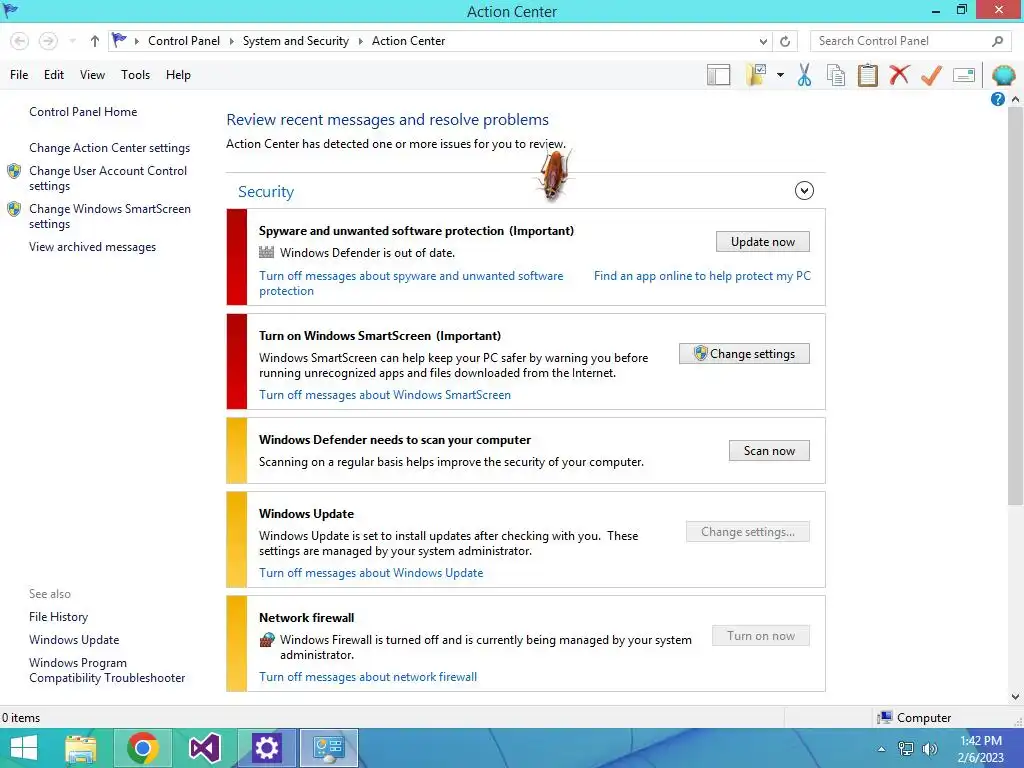Open Visual Studio from the taskbar
1024x768 pixels.
204,748
